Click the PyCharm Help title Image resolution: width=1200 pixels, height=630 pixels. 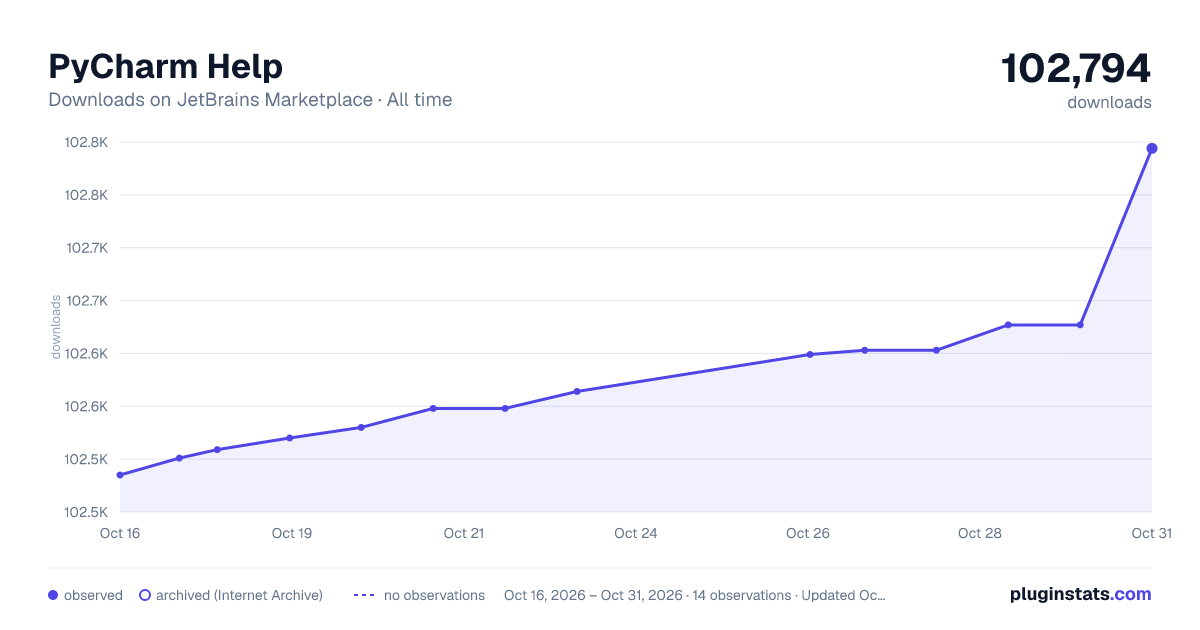(166, 66)
